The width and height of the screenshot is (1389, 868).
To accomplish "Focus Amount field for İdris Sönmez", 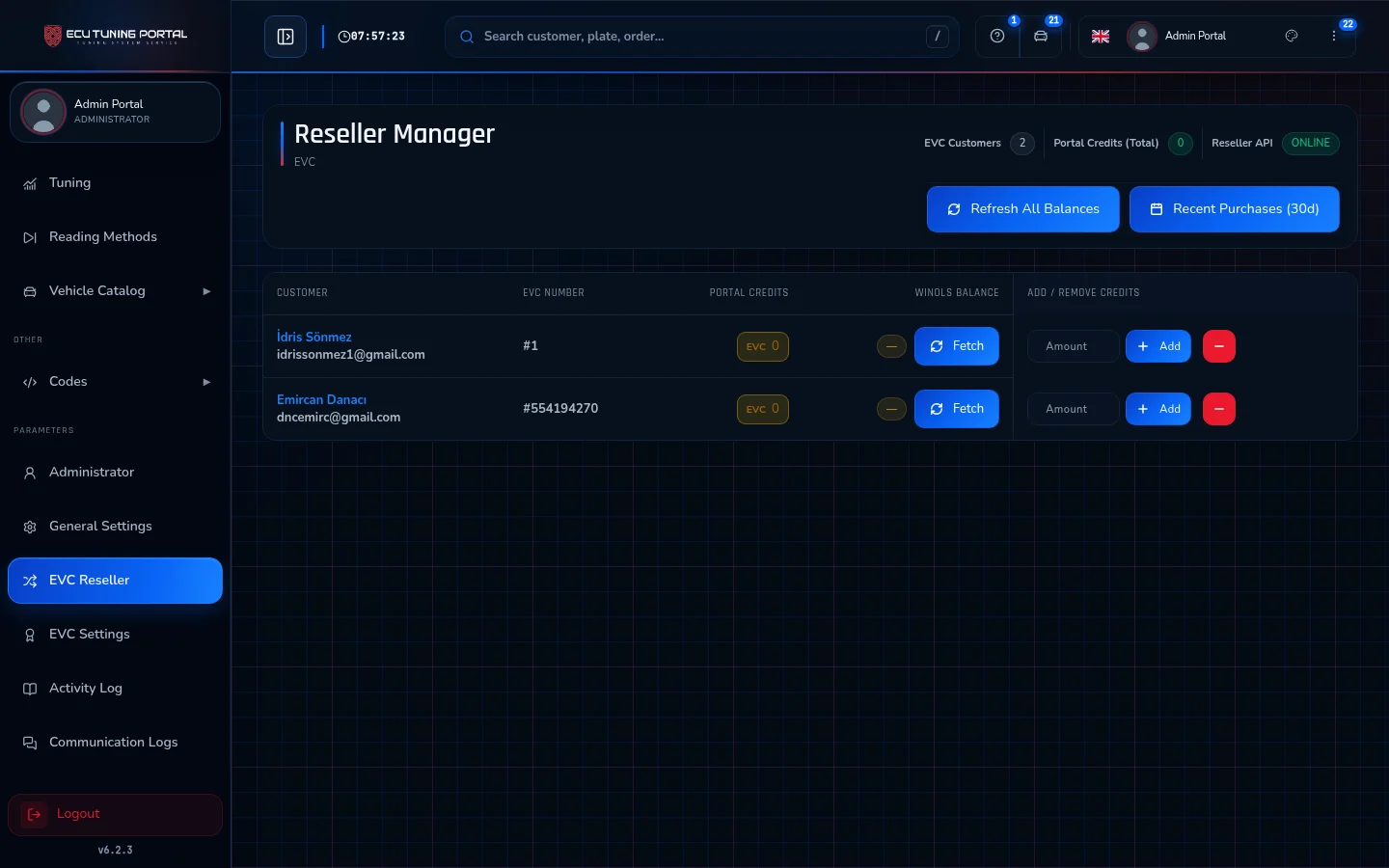I will [x=1074, y=346].
